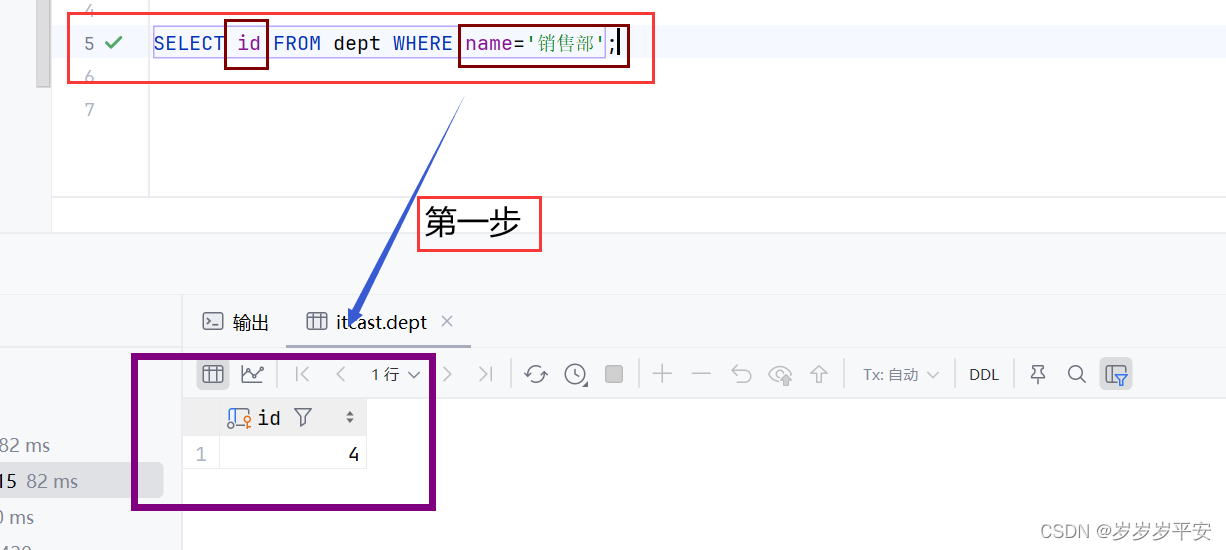Viewport: 1226px width, 550px height.
Task: Sort the id column using arrows
Action: tap(350, 417)
